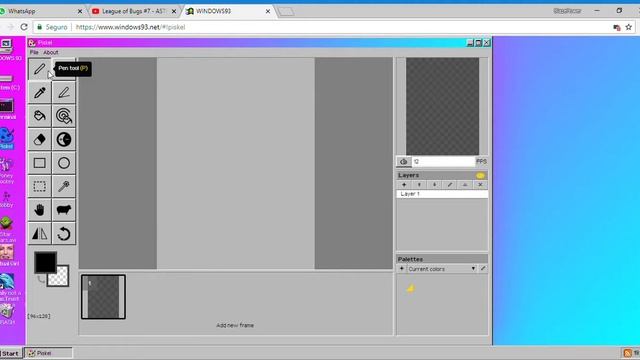
Task: Select the Paint bucket tool
Action: click(40, 116)
